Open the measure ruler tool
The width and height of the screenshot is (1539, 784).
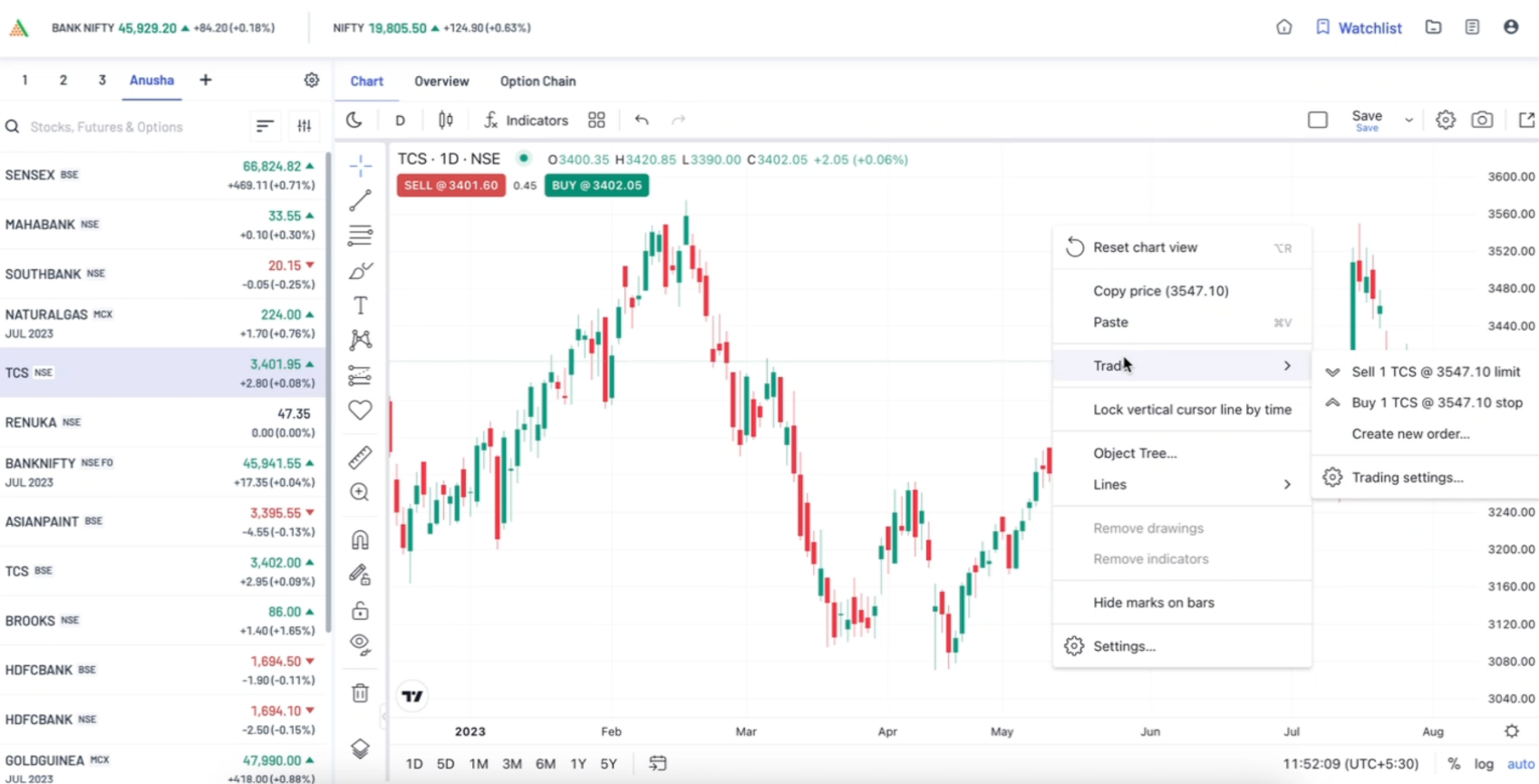coord(360,457)
